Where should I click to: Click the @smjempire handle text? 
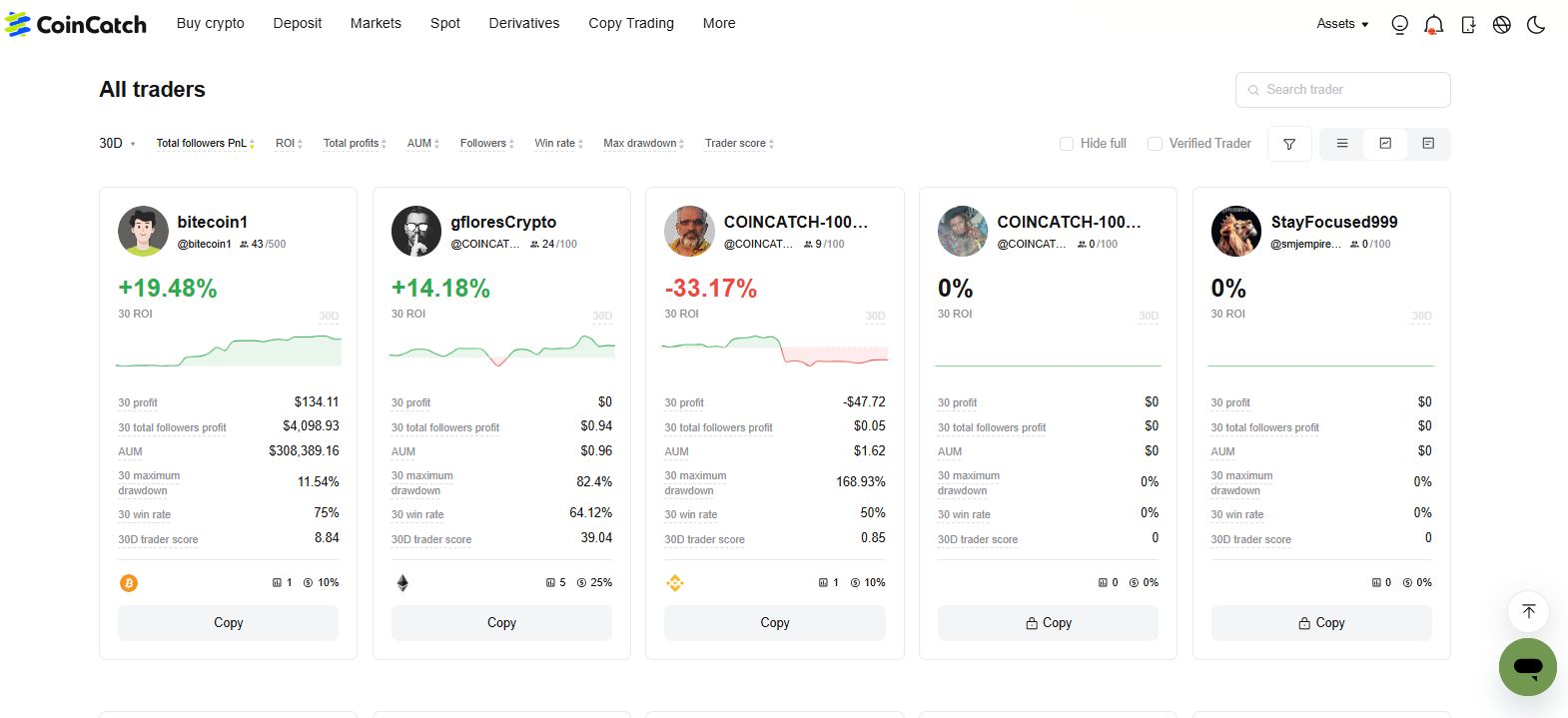[x=1305, y=245]
